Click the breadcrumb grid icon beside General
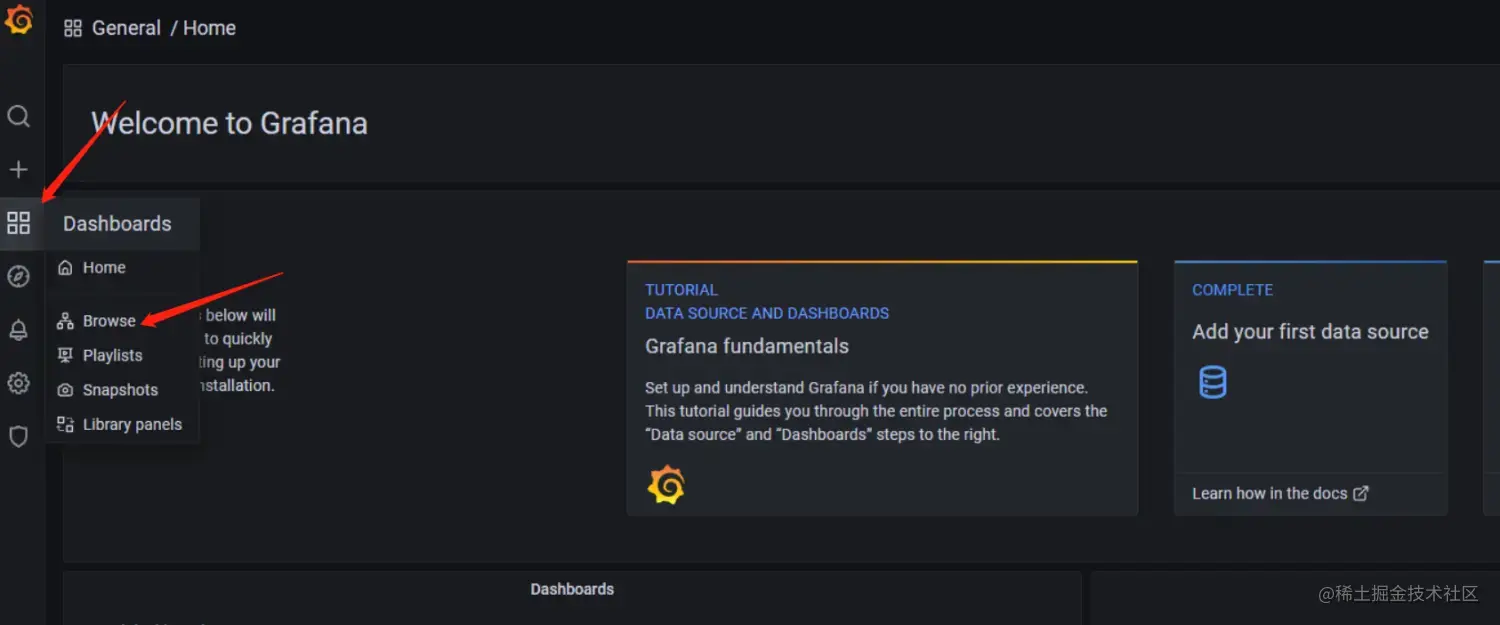The height and width of the screenshot is (625, 1500). point(73,28)
